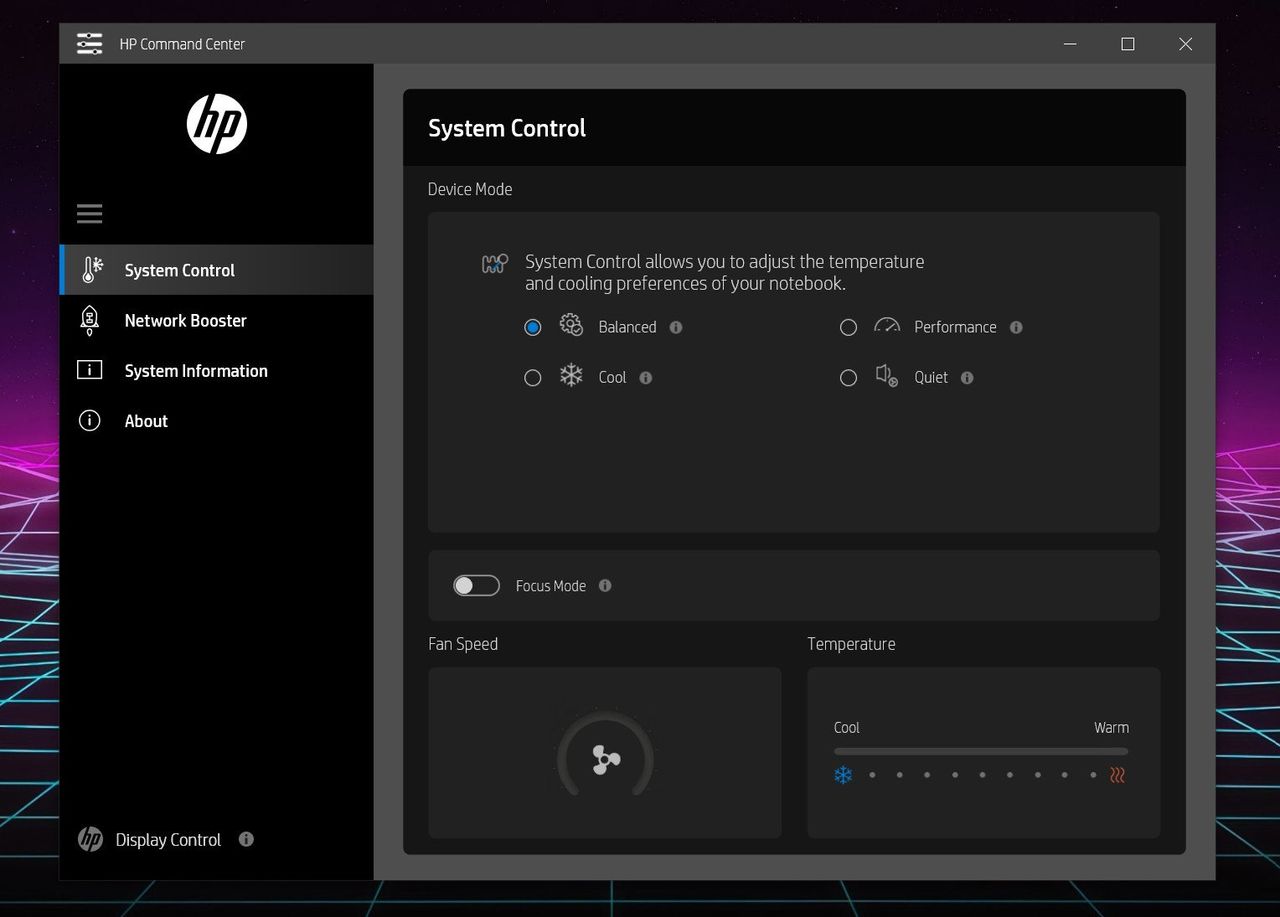Open Display Control link
This screenshot has width=1280, height=917.
pyautogui.click(x=168, y=839)
